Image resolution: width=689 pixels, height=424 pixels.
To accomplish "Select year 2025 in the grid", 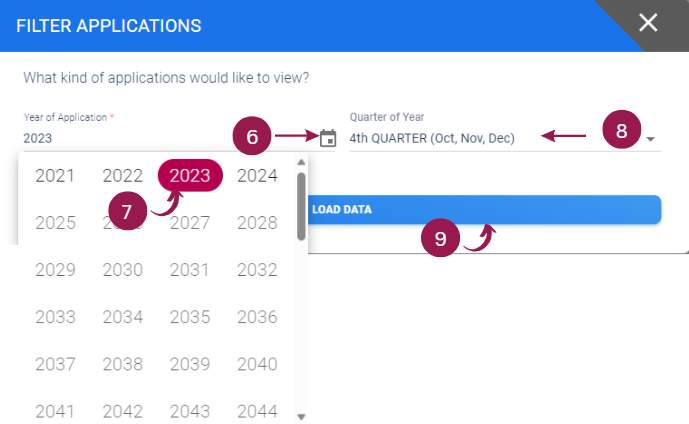I will [55, 222].
